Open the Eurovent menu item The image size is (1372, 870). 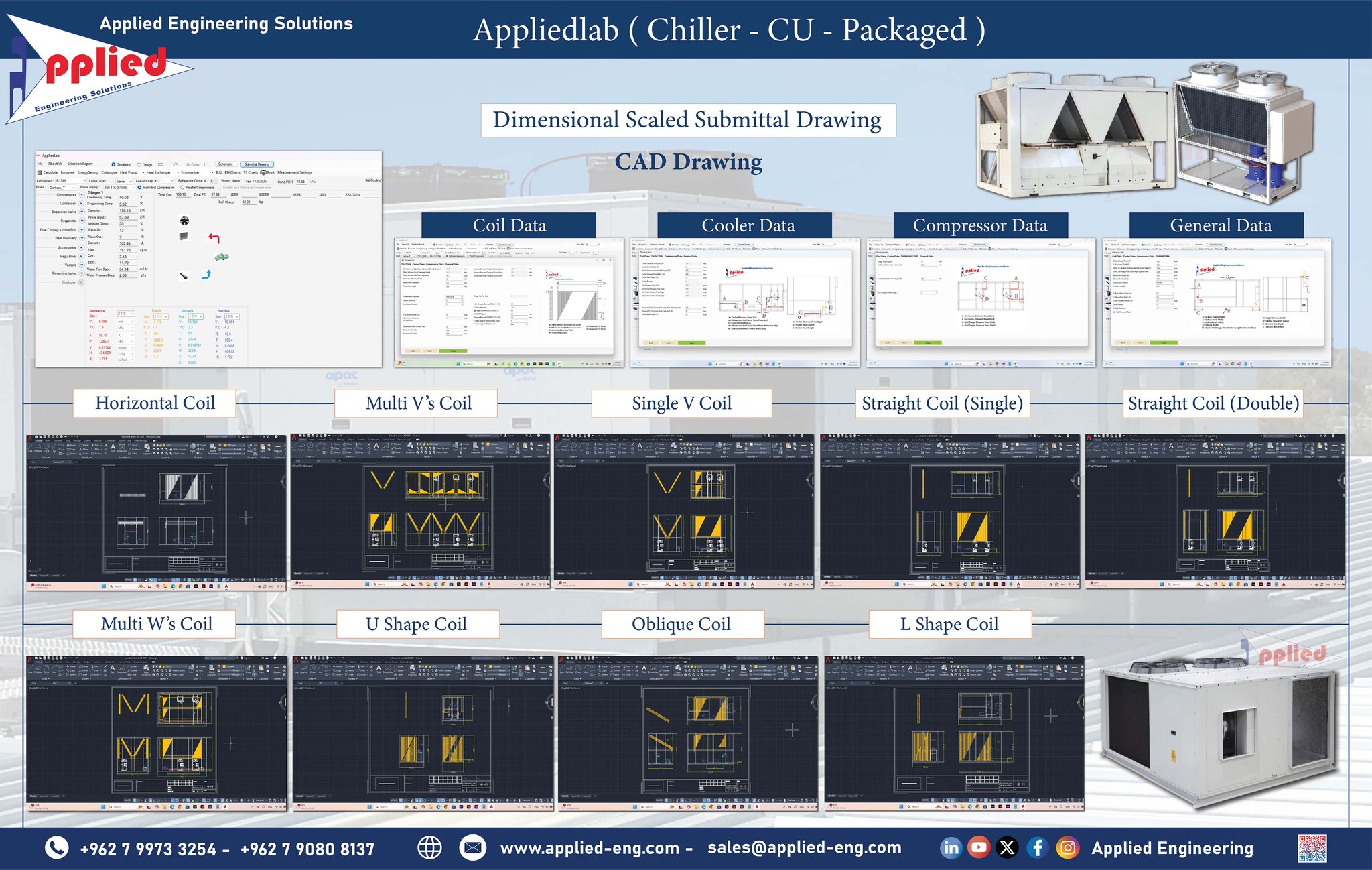[68, 172]
